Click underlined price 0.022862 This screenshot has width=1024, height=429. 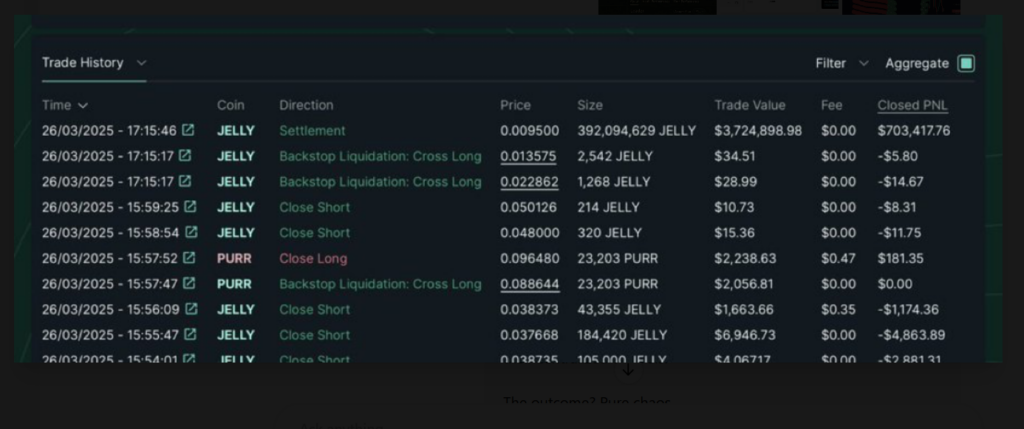point(529,182)
